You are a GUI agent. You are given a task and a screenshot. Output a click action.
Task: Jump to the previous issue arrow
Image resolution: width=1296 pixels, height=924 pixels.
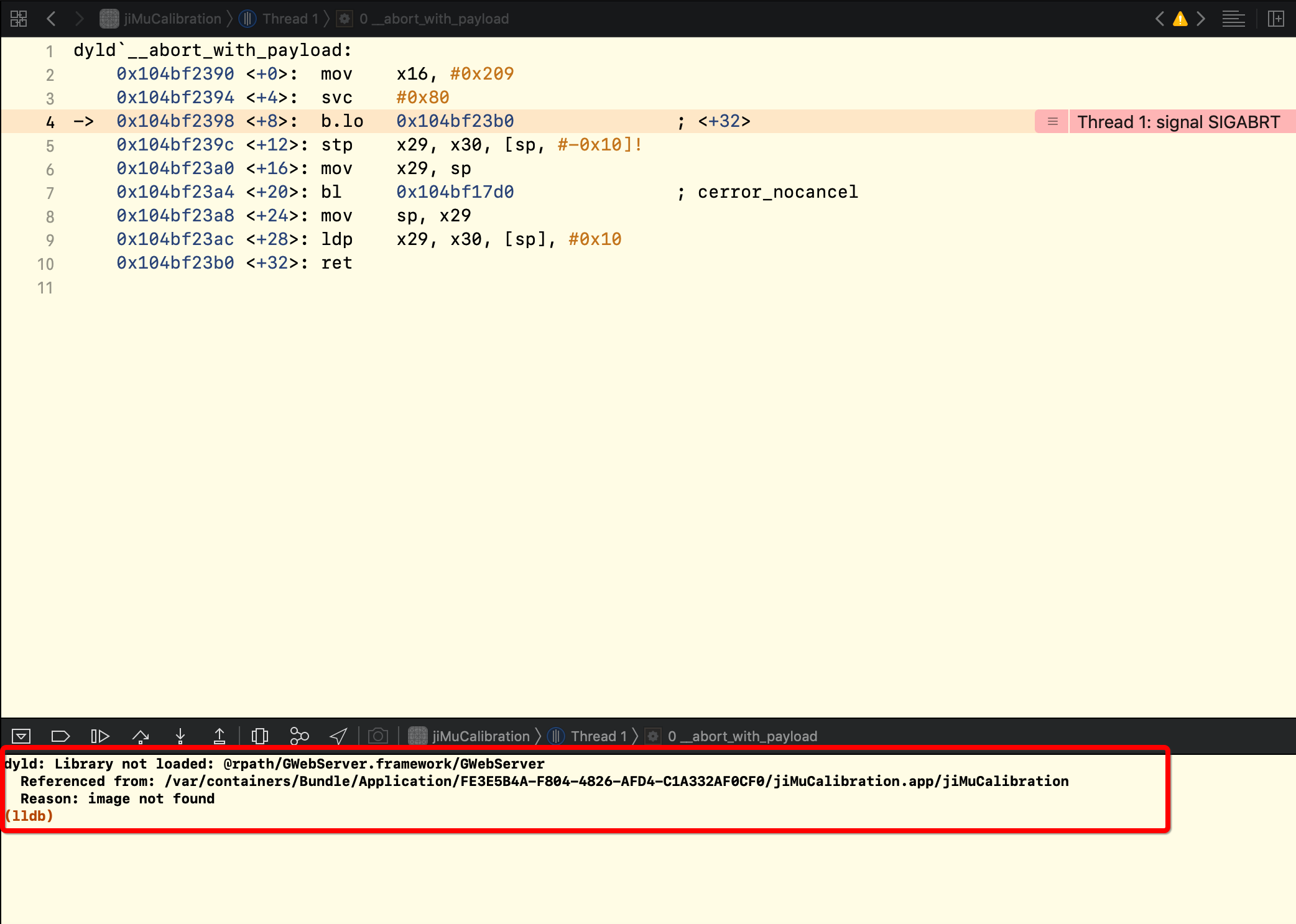pyautogui.click(x=1160, y=19)
